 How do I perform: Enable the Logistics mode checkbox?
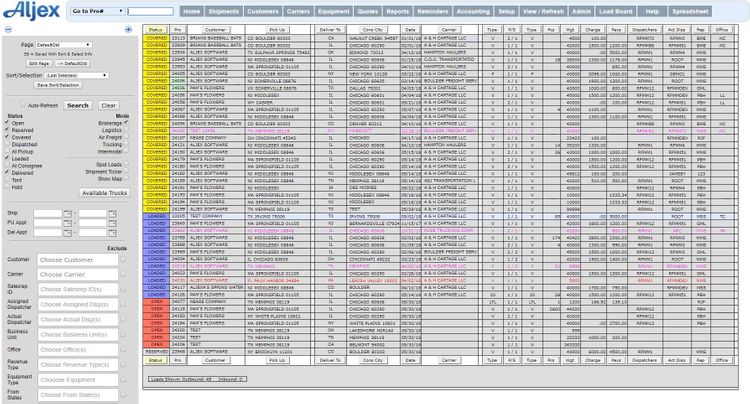(x=126, y=130)
